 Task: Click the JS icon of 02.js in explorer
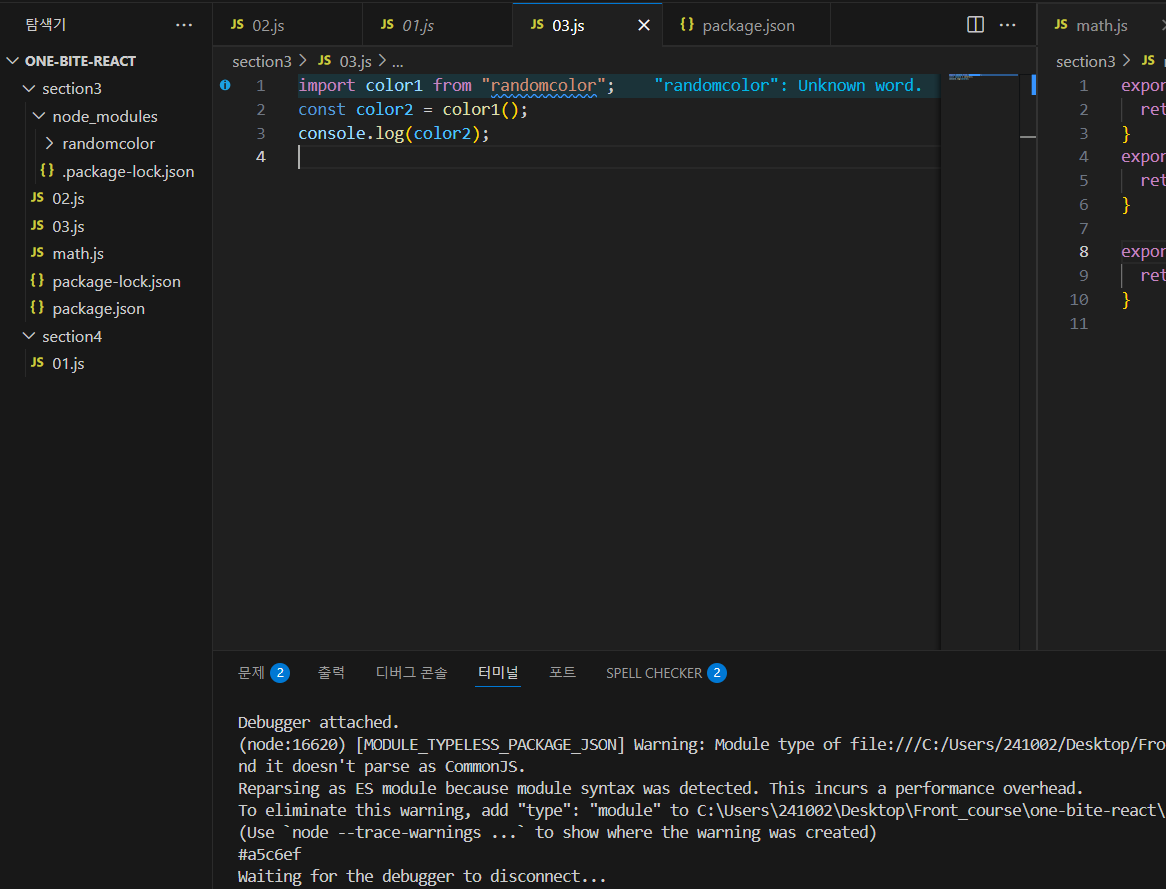coord(37,198)
